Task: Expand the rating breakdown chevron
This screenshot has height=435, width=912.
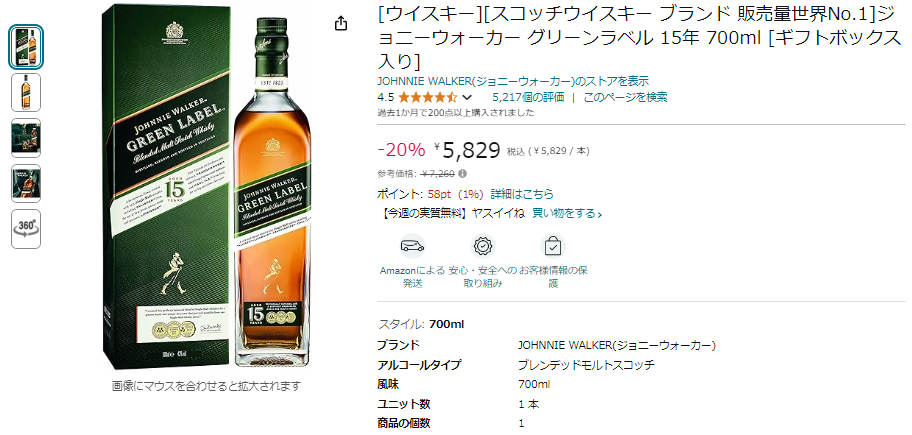Action: [466, 98]
